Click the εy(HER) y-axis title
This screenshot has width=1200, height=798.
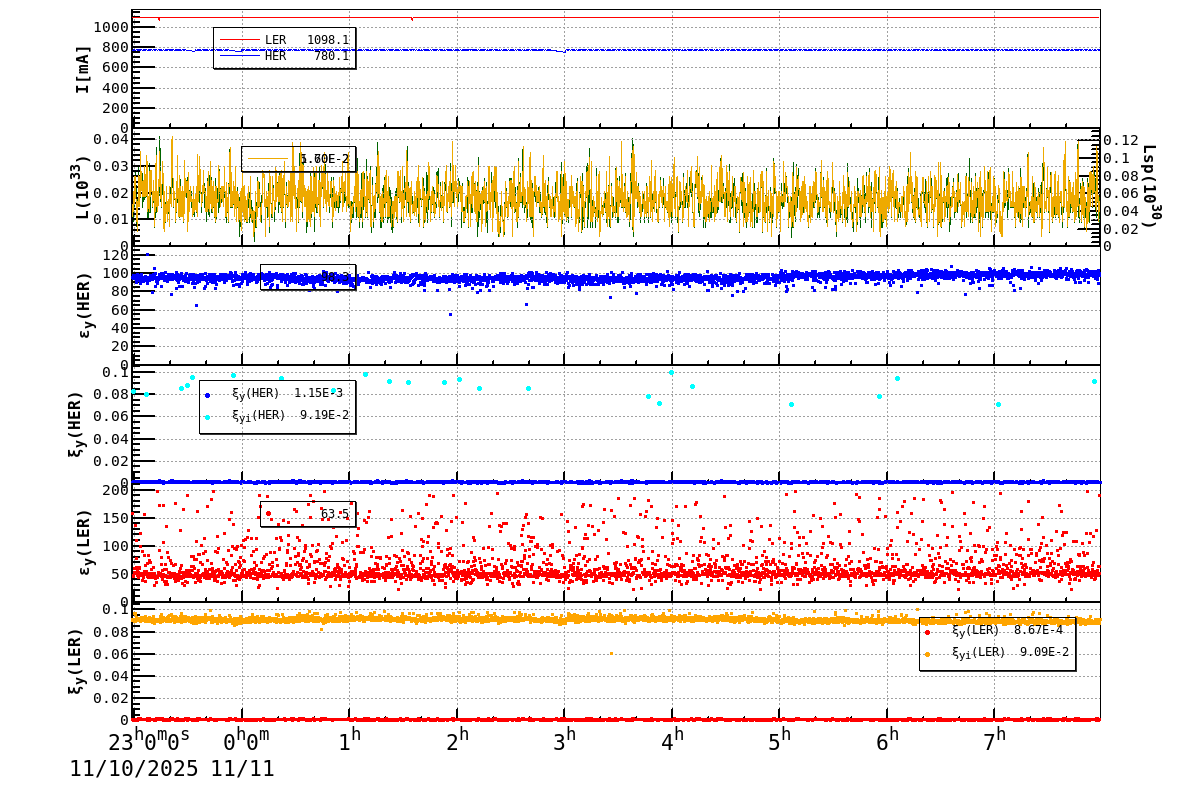84,304
